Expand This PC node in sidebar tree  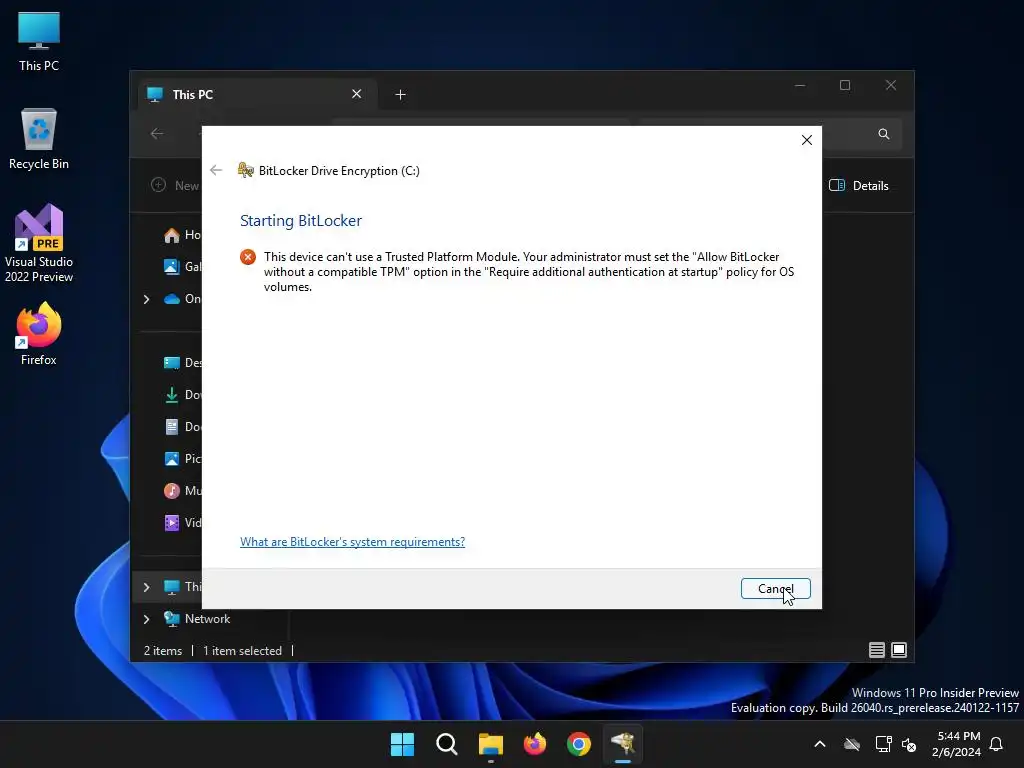click(x=146, y=587)
